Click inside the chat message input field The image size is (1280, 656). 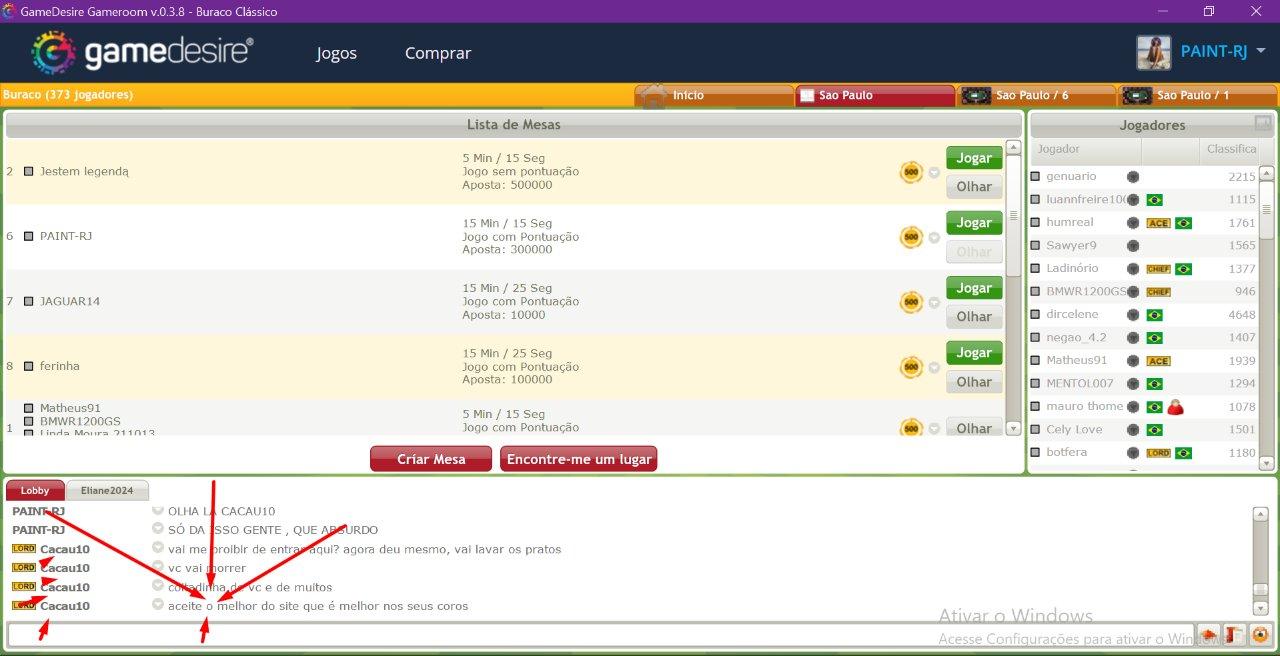click(x=600, y=635)
